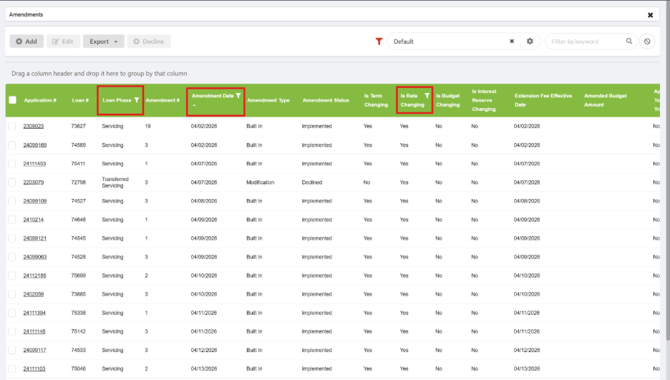The width and height of the screenshot is (670, 380).
Task: Click the Add button
Action: click(26, 41)
